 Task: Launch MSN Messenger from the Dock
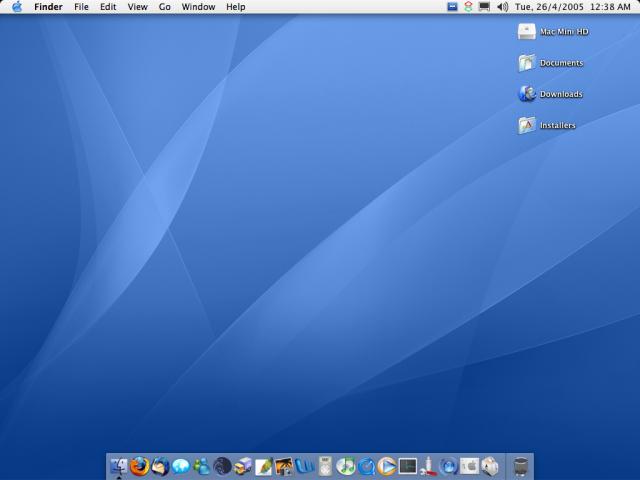tap(202, 466)
